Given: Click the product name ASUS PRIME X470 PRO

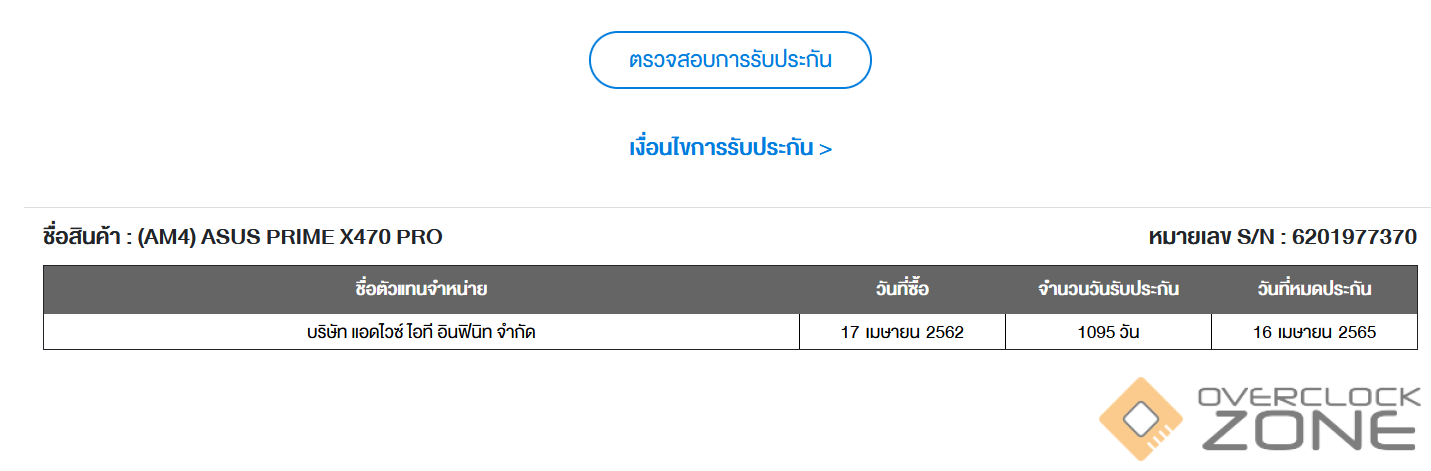Looking at the screenshot, I should coord(322,237).
